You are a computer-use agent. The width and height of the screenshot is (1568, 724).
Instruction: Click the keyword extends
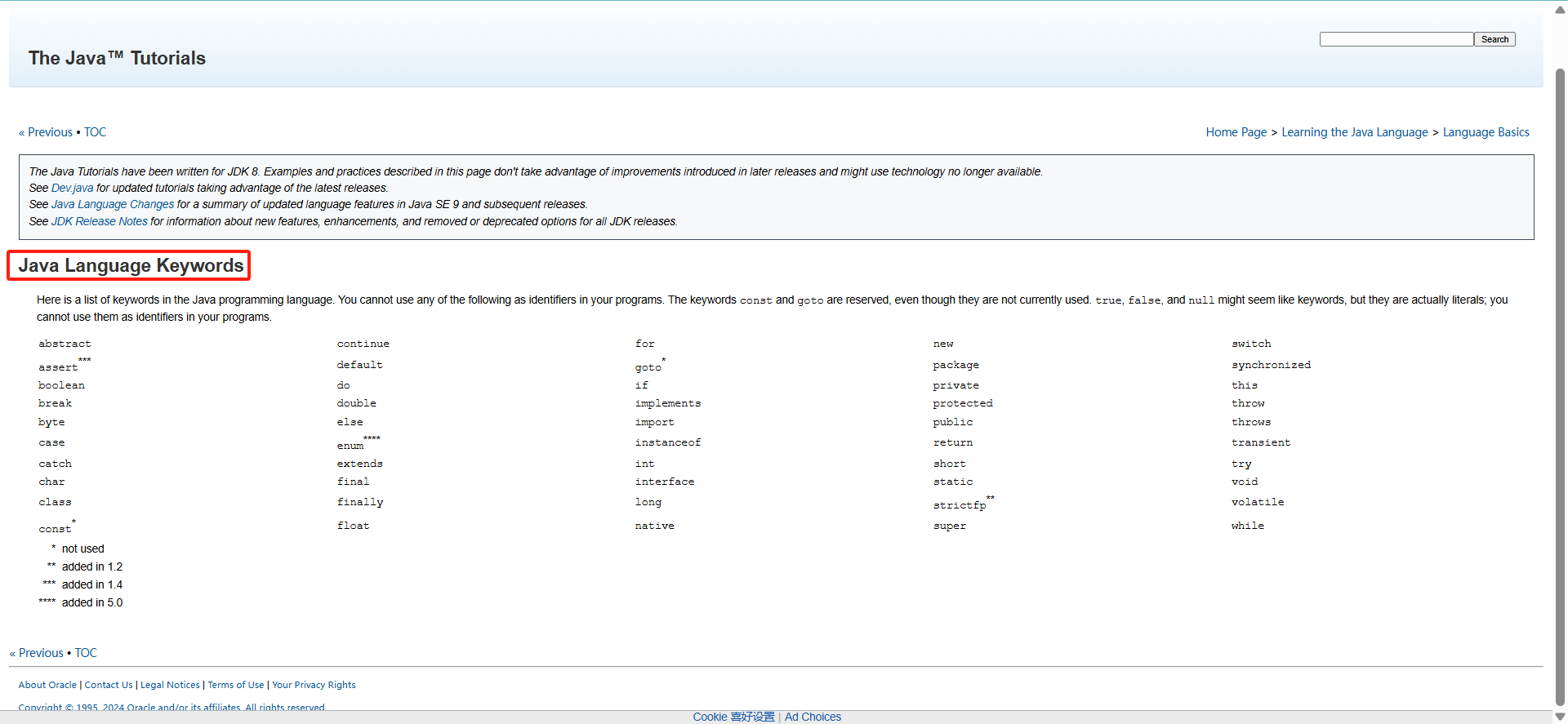coord(360,464)
